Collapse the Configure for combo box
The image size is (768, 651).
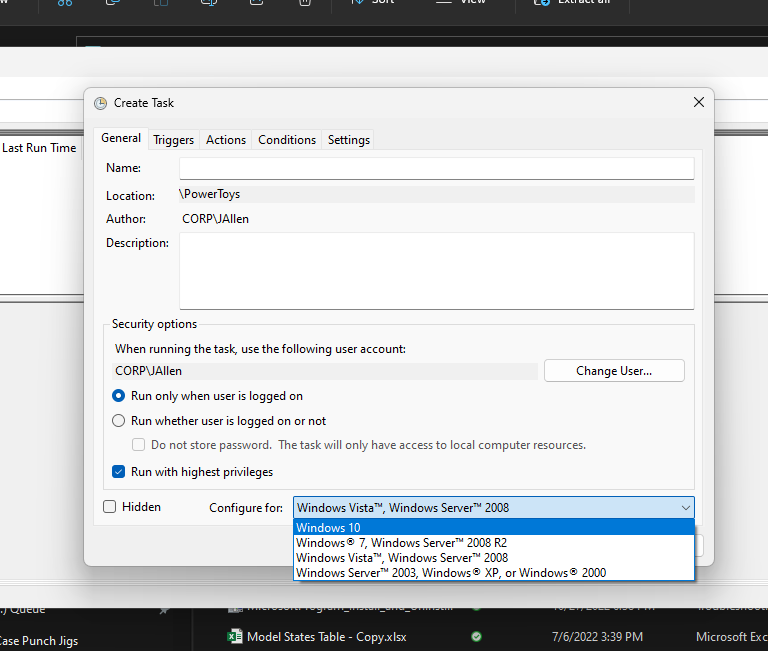685,508
